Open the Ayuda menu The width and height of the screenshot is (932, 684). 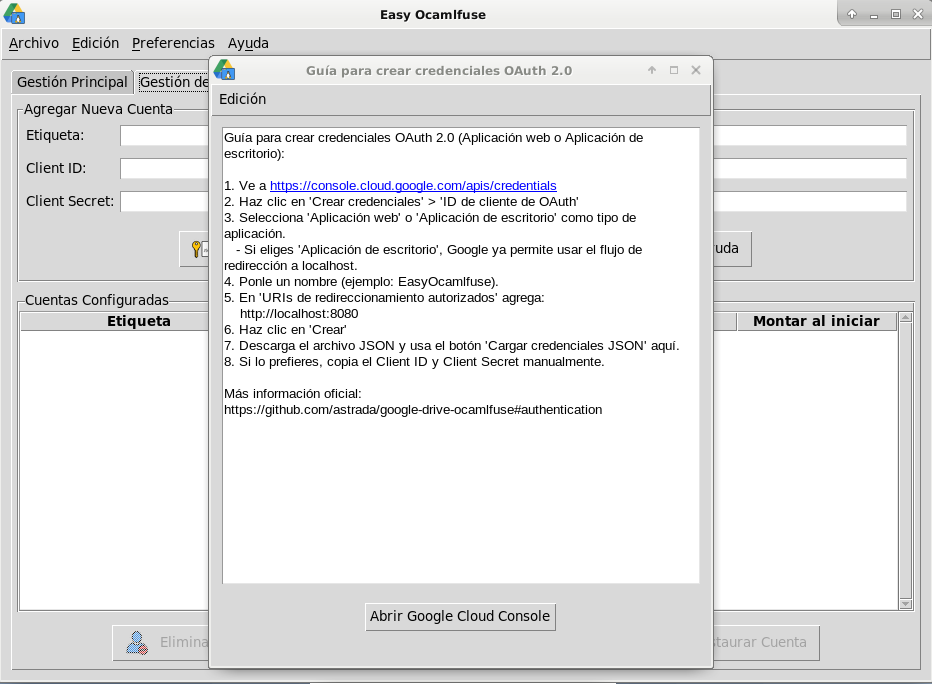tap(248, 43)
